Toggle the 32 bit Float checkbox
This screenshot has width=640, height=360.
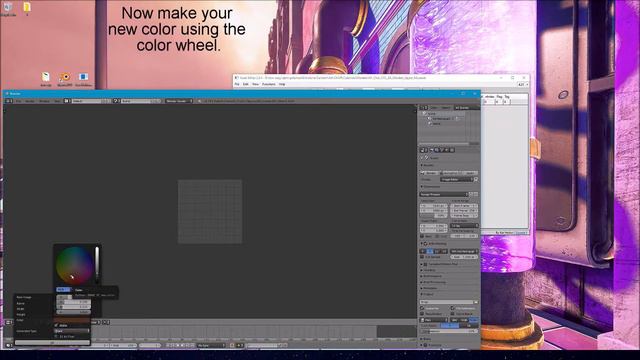click(x=56, y=336)
